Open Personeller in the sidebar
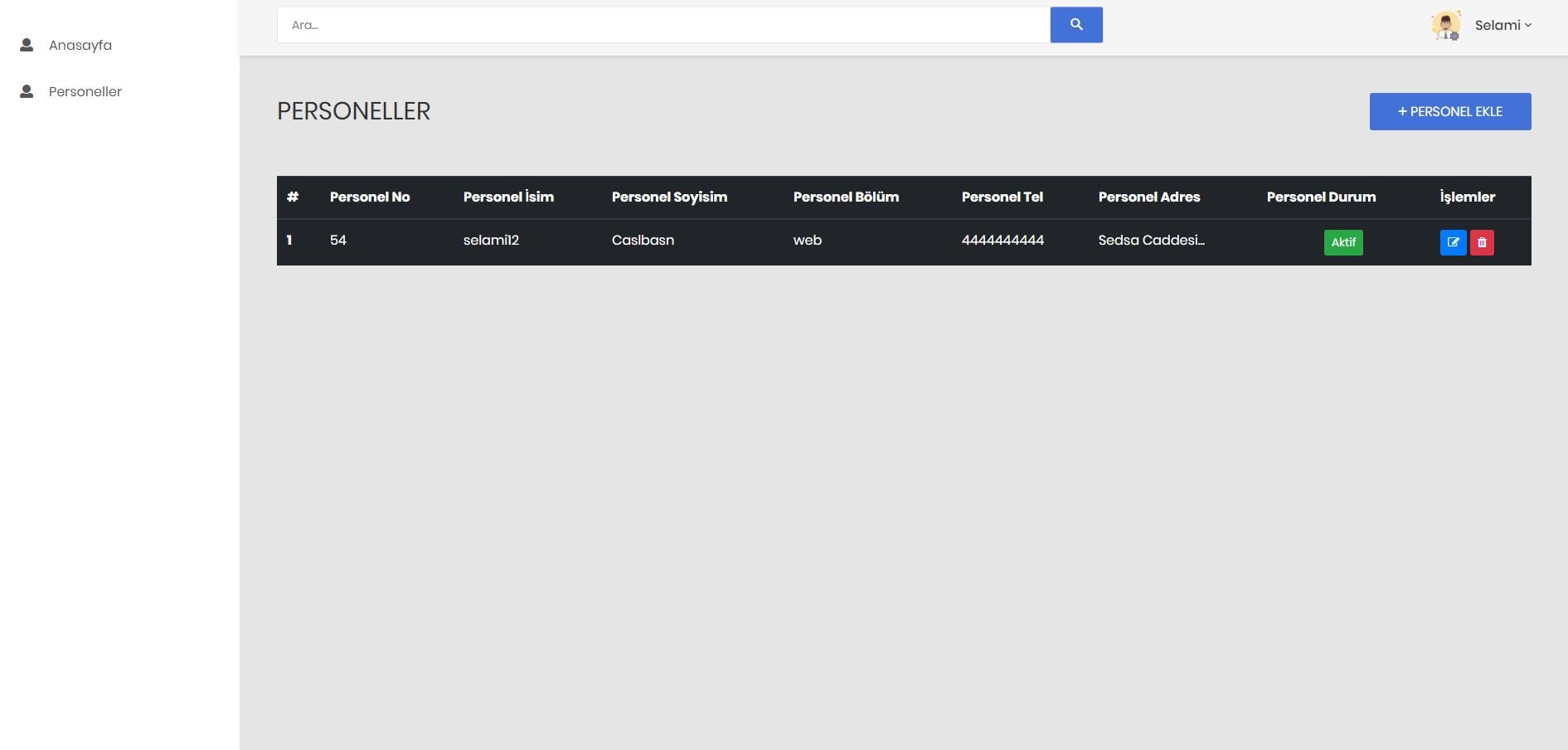The width and height of the screenshot is (1568, 750). (85, 91)
